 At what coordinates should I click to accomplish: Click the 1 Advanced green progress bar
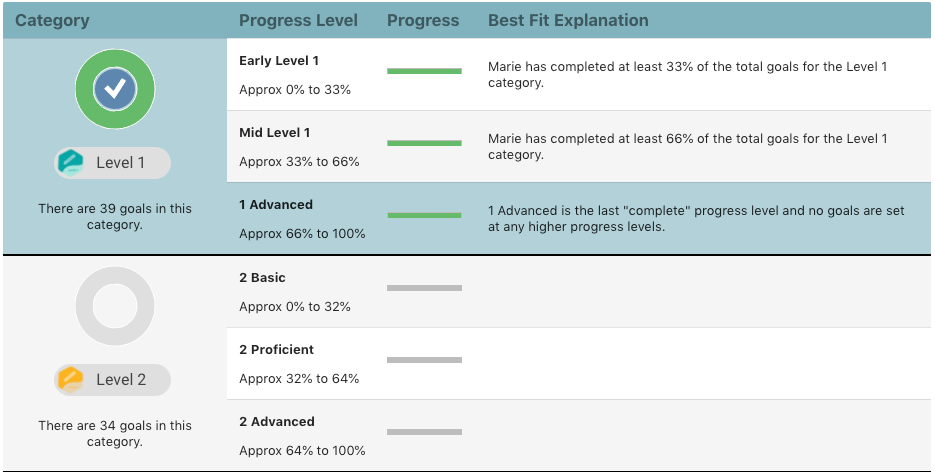pos(424,215)
